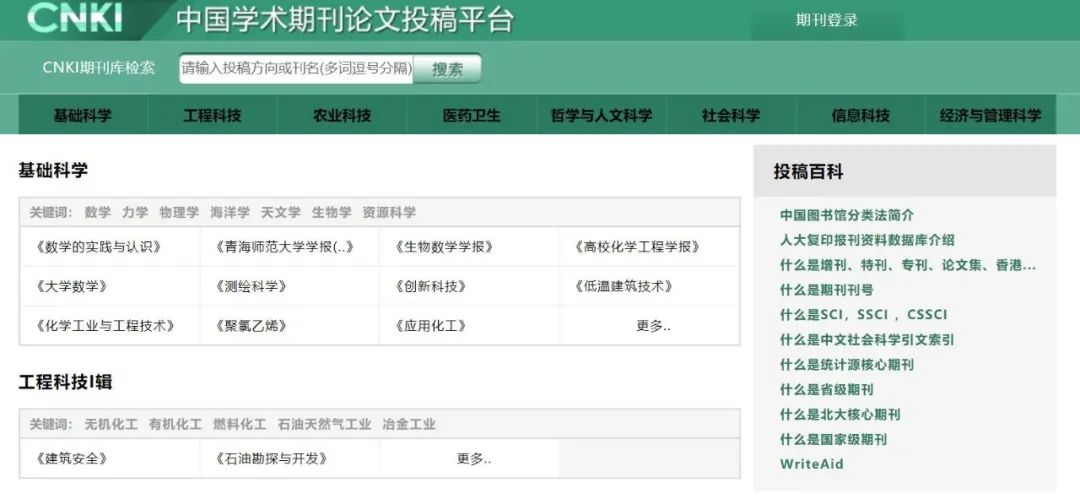
Task: Open the 农业科技 navigation tab
Action: [x=342, y=115]
